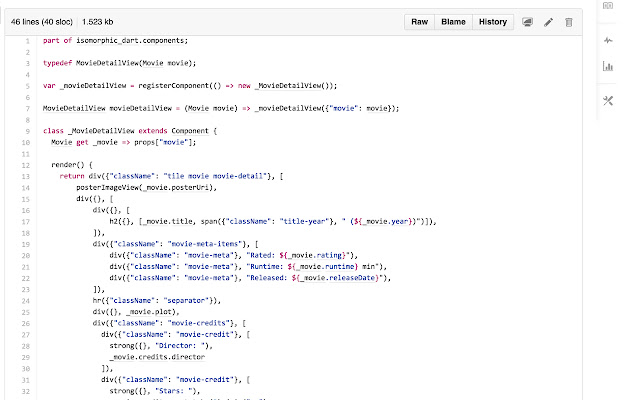Select line number 1
Screen dimensions: 640x400
tap(28, 41)
